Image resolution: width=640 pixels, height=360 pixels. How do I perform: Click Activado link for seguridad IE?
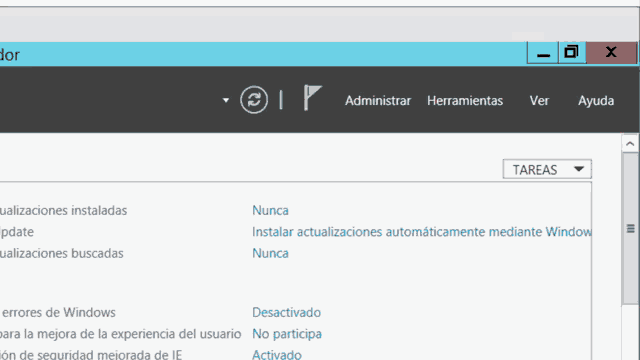pos(277,354)
